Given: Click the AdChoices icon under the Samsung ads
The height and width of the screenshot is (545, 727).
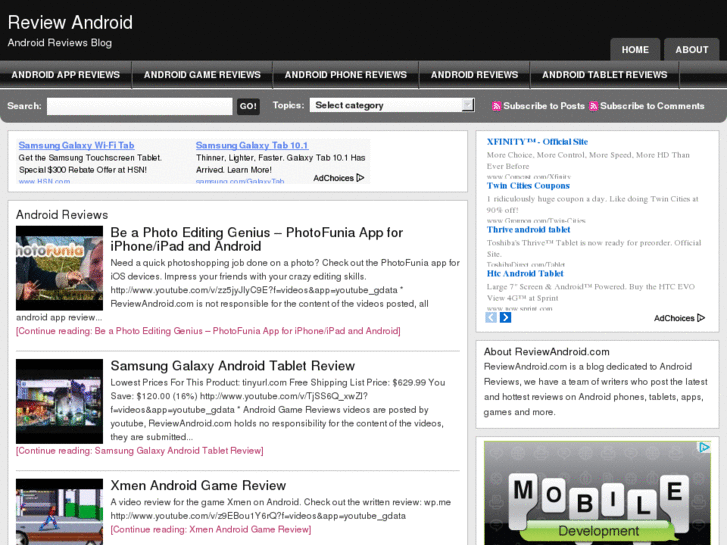Looking at the screenshot, I should (x=360, y=178).
